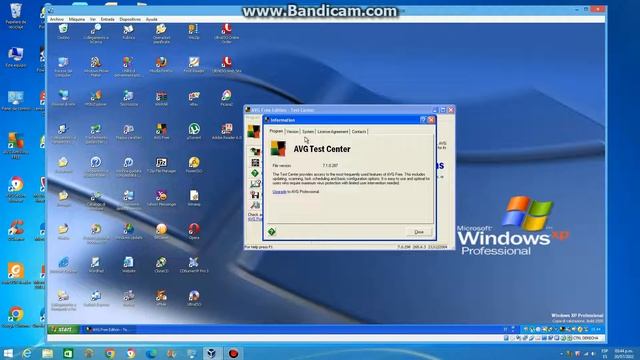Image resolution: width=640 pixels, height=360 pixels.
Task: Open the Contacts tab
Action: click(359, 131)
